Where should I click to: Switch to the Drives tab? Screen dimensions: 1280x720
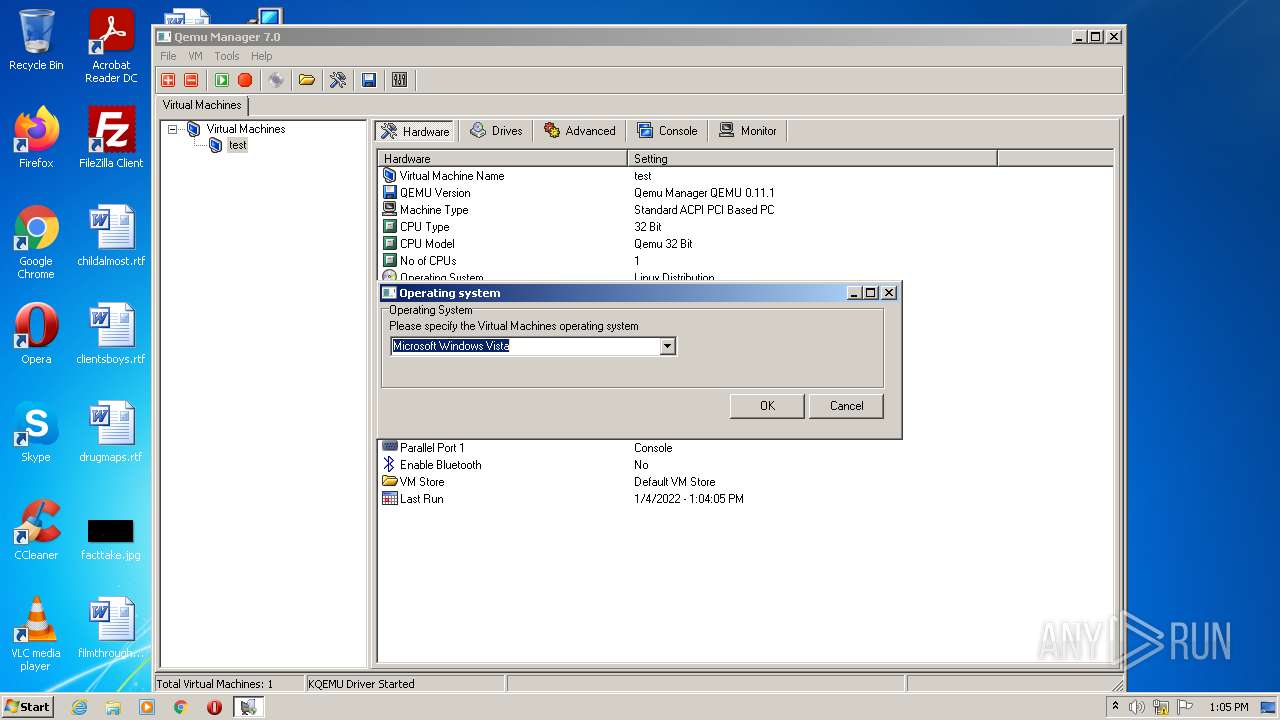[x=497, y=131]
